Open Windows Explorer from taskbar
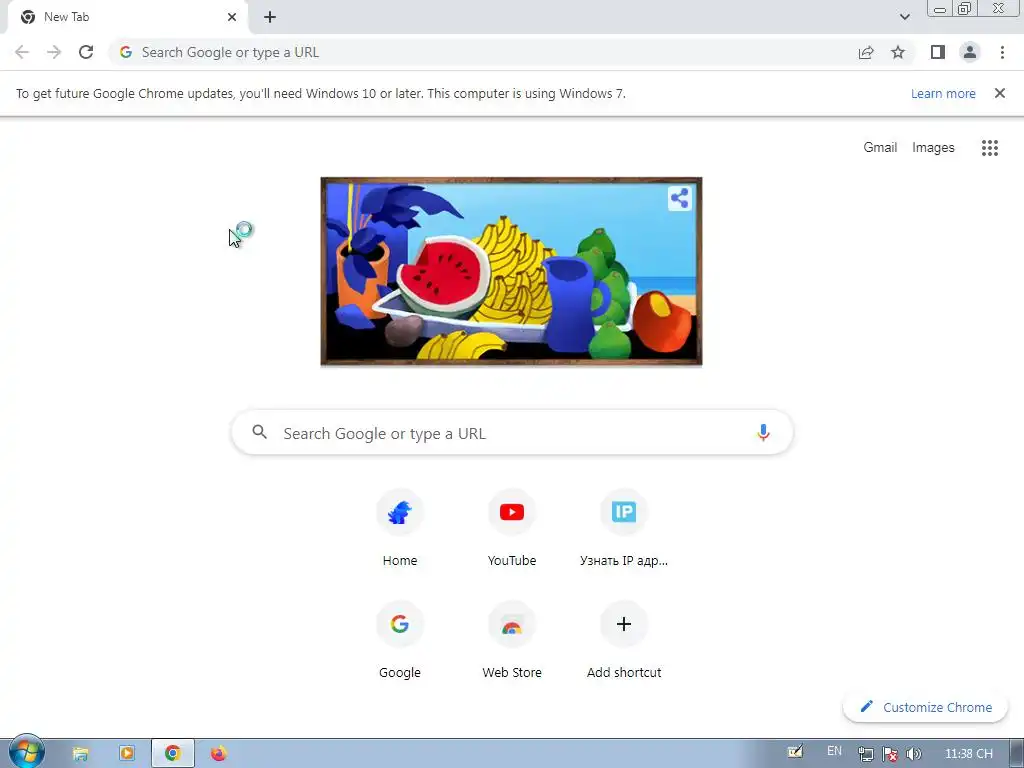 click(x=80, y=754)
